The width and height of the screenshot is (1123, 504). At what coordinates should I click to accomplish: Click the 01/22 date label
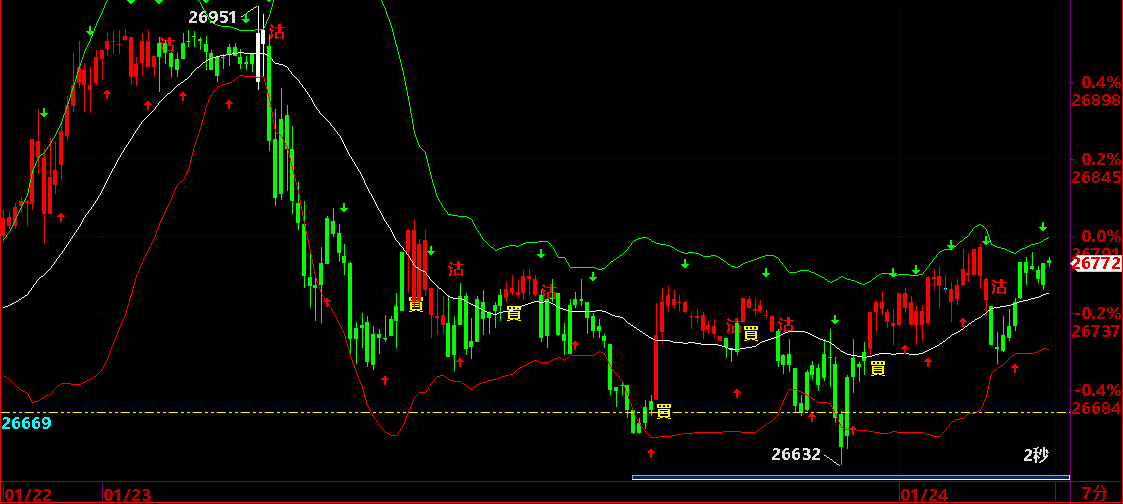pos(27,495)
